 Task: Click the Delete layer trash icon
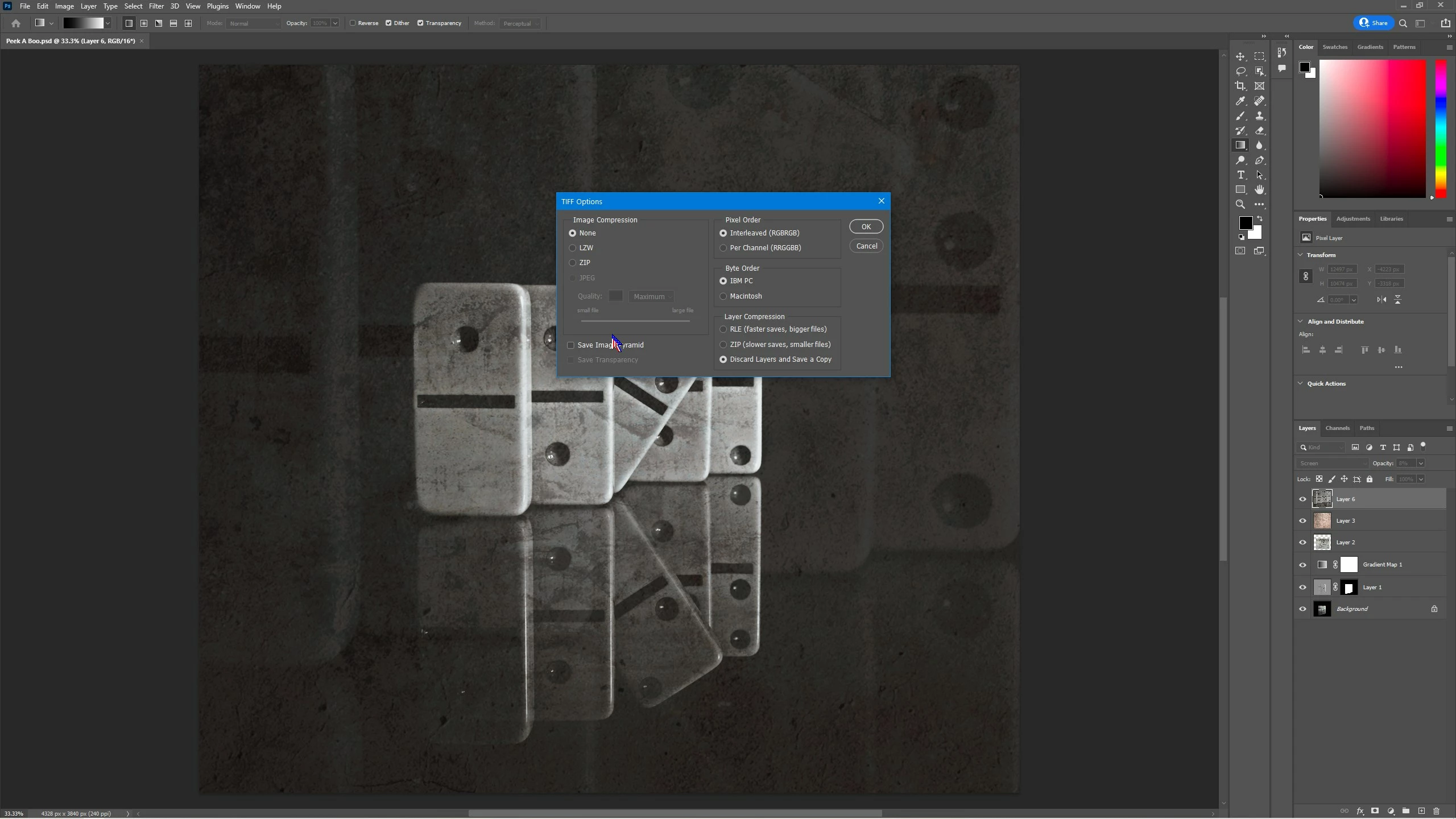coord(1436,811)
